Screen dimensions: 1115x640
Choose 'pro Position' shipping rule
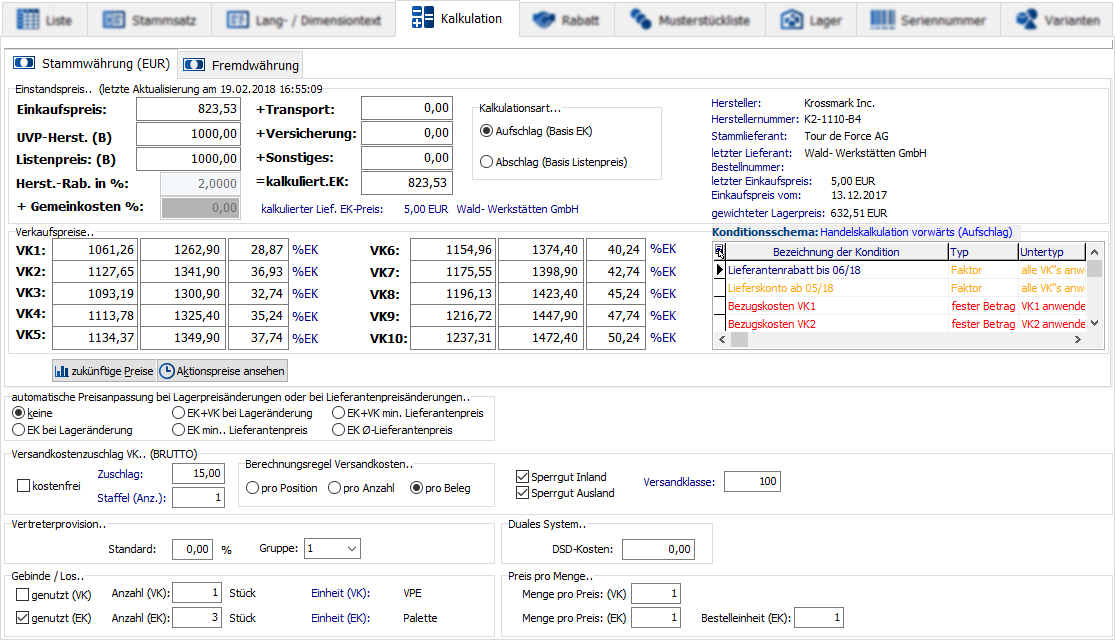click(252, 488)
